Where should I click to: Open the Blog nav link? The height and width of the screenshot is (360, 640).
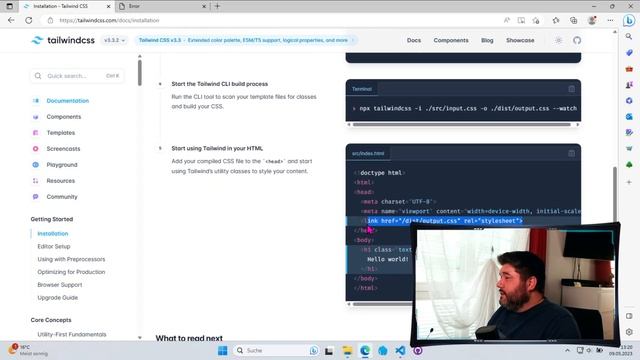point(487,40)
